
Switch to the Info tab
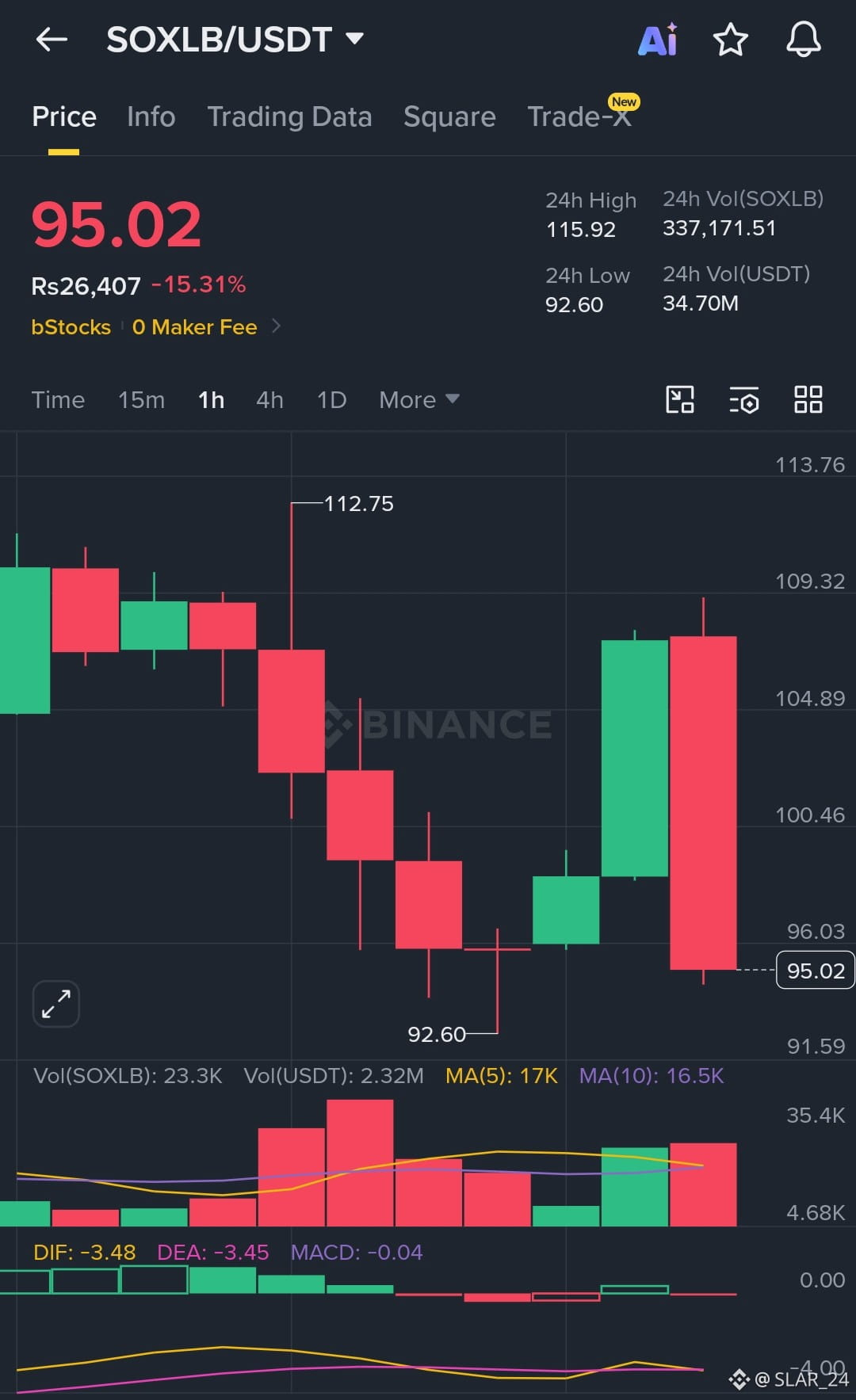pos(151,117)
